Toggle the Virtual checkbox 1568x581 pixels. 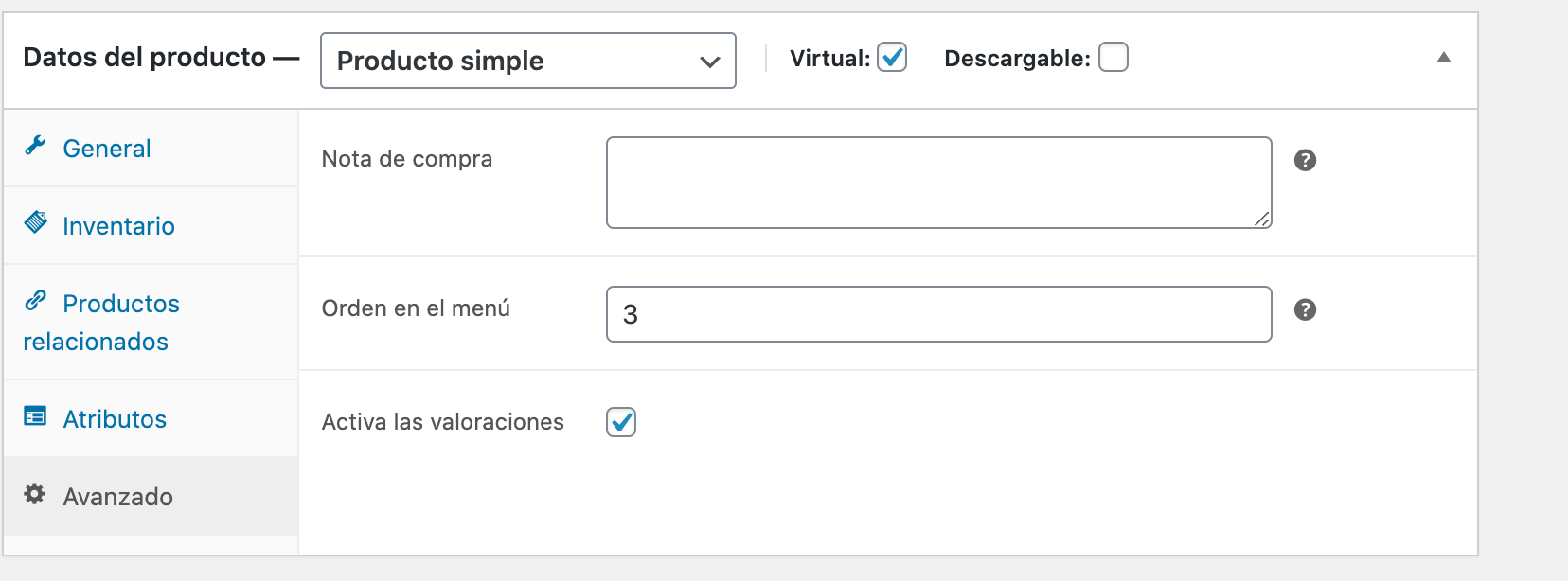[x=892, y=57]
